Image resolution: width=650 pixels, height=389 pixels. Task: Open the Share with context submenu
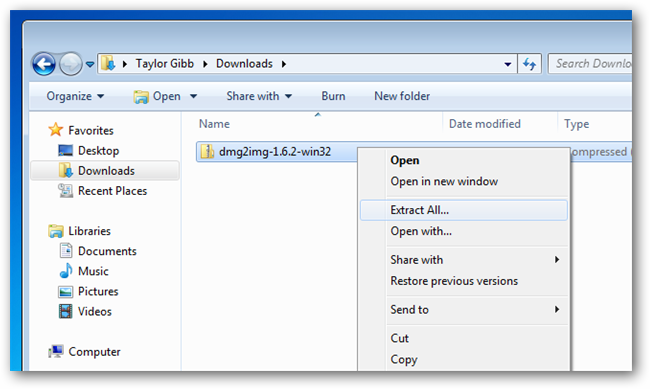coord(463,260)
